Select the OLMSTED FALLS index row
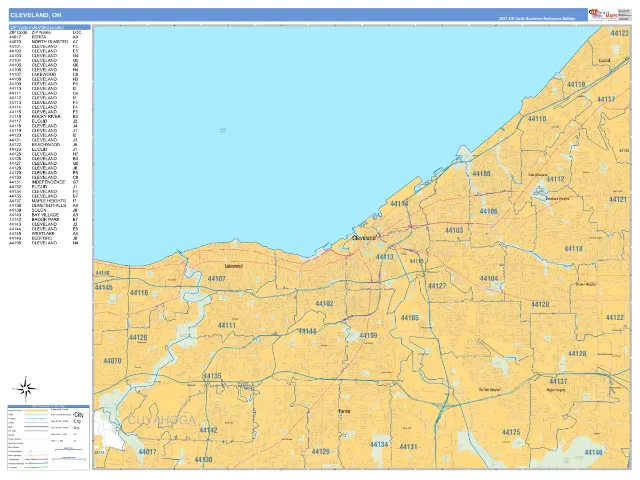The image size is (640, 480). 43,206
